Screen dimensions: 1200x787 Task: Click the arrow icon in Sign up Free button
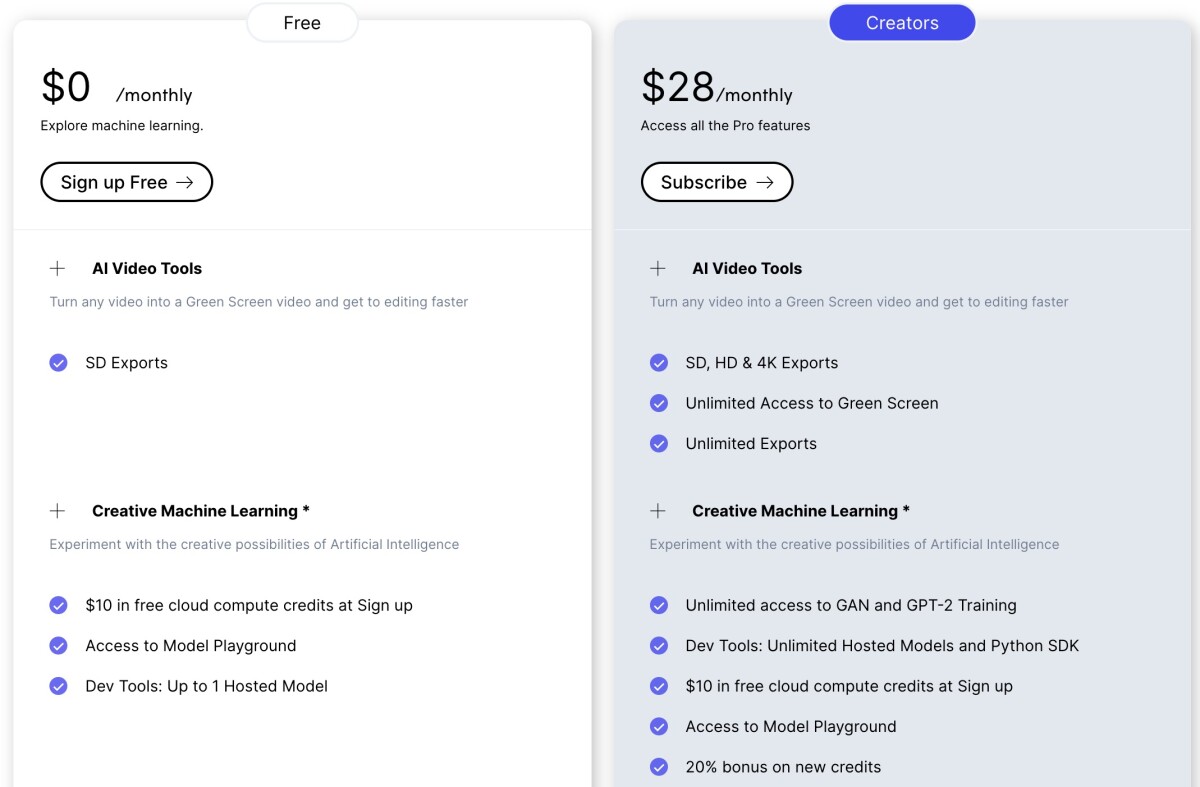point(184,182)
